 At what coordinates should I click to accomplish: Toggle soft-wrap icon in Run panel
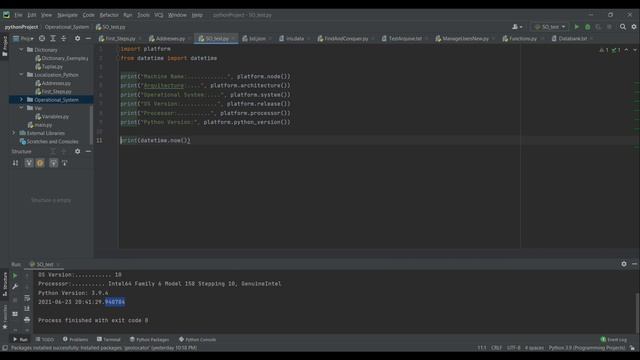click(x=27, y=298)
